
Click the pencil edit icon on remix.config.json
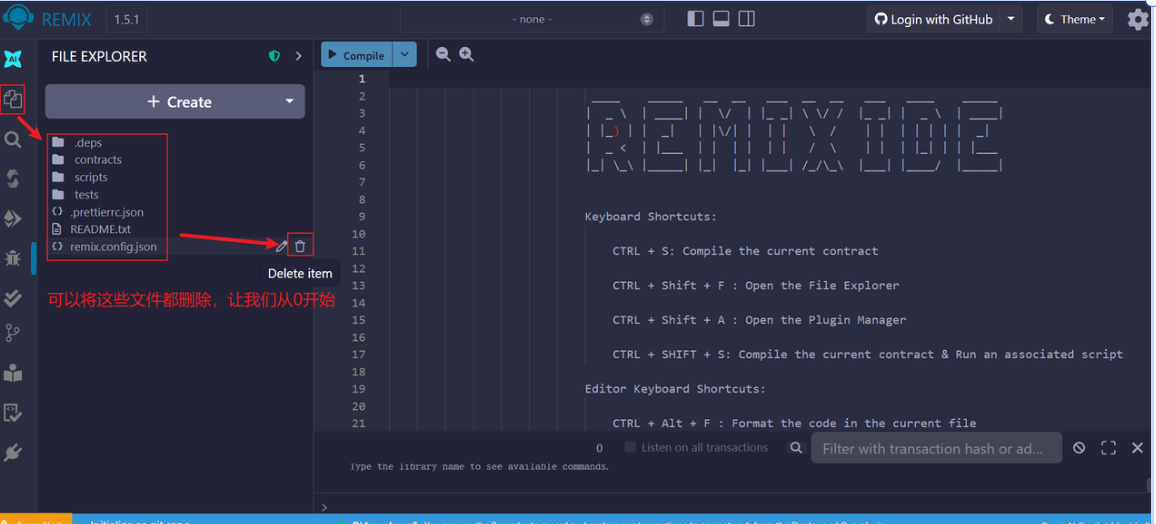(281, 246)
